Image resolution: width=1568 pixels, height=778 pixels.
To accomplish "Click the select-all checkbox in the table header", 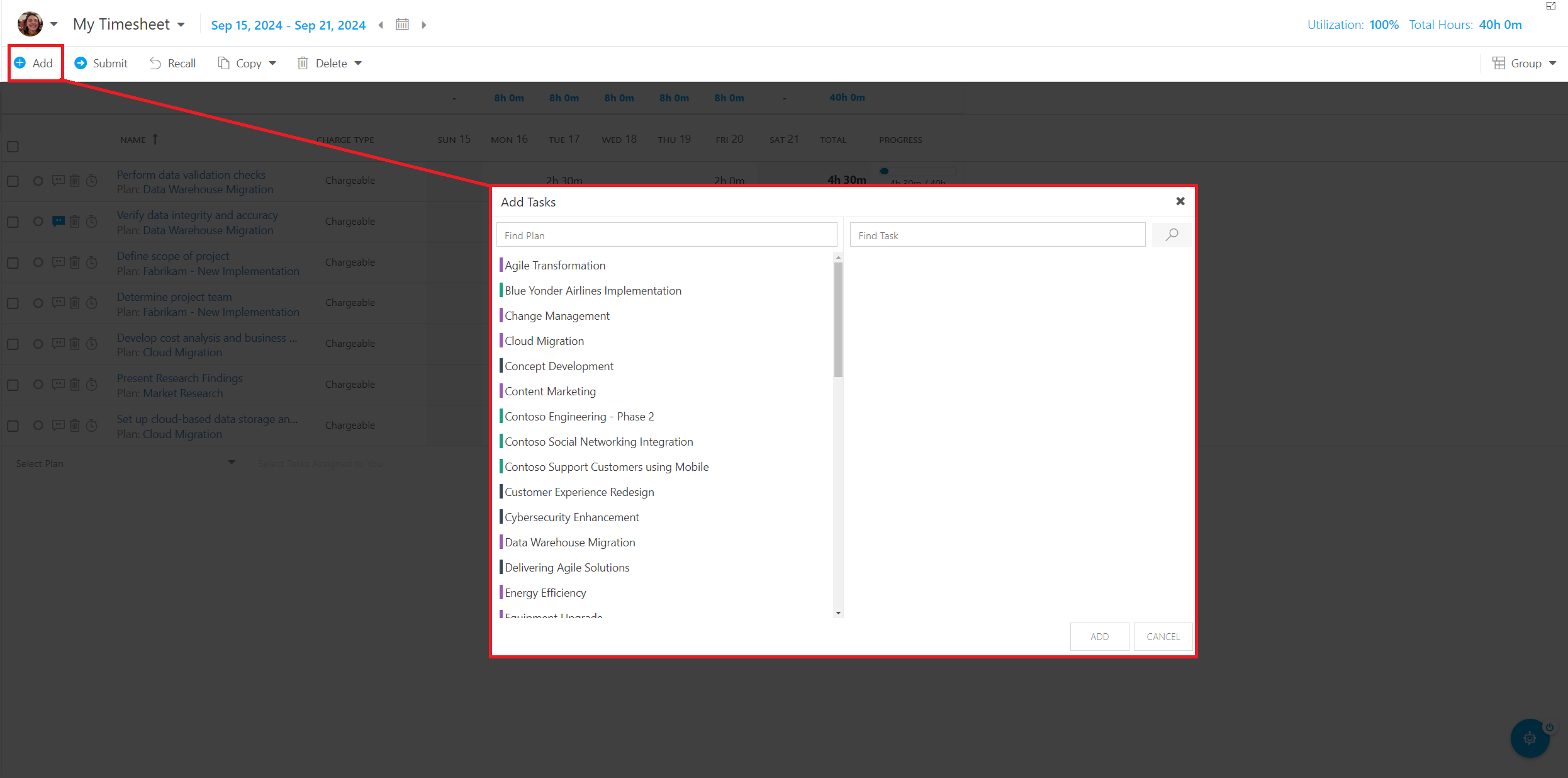I will point(13,146).
